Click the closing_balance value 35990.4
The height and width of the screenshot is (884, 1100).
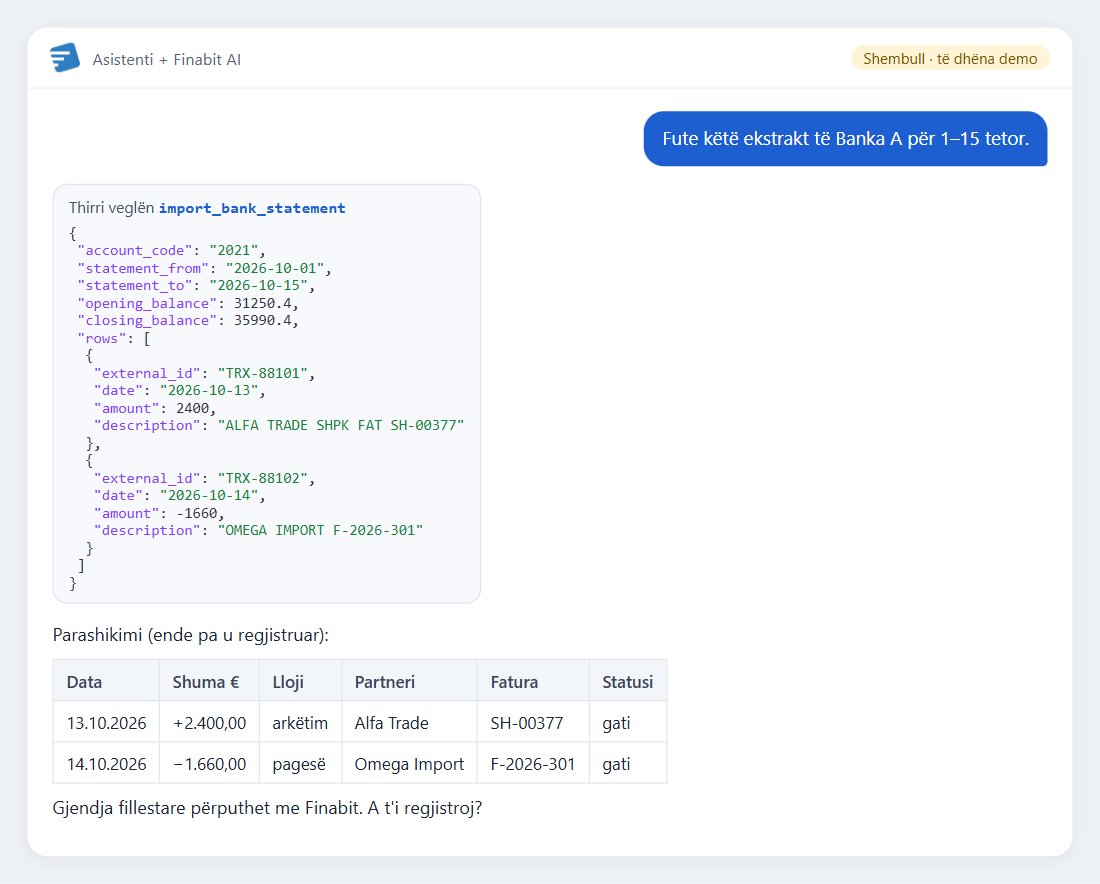coord(263,321)
